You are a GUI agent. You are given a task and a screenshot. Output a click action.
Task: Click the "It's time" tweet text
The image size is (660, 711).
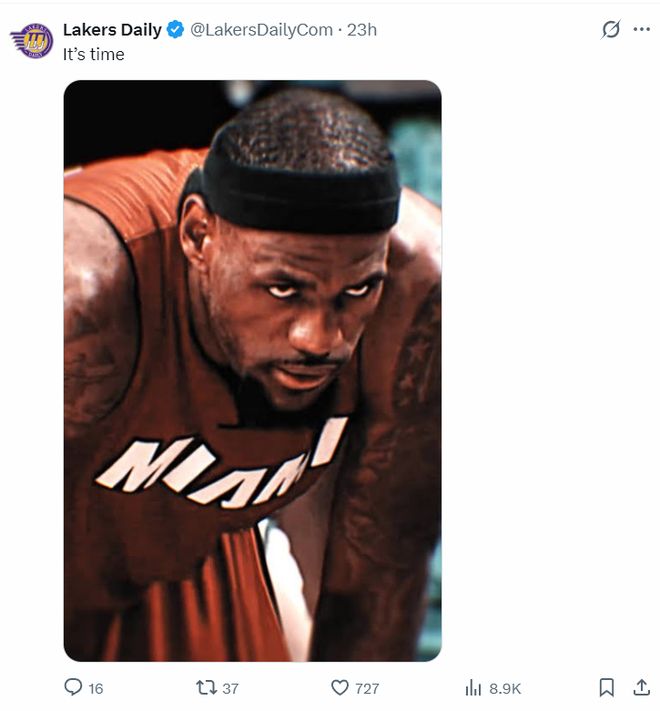coord(94,54)
